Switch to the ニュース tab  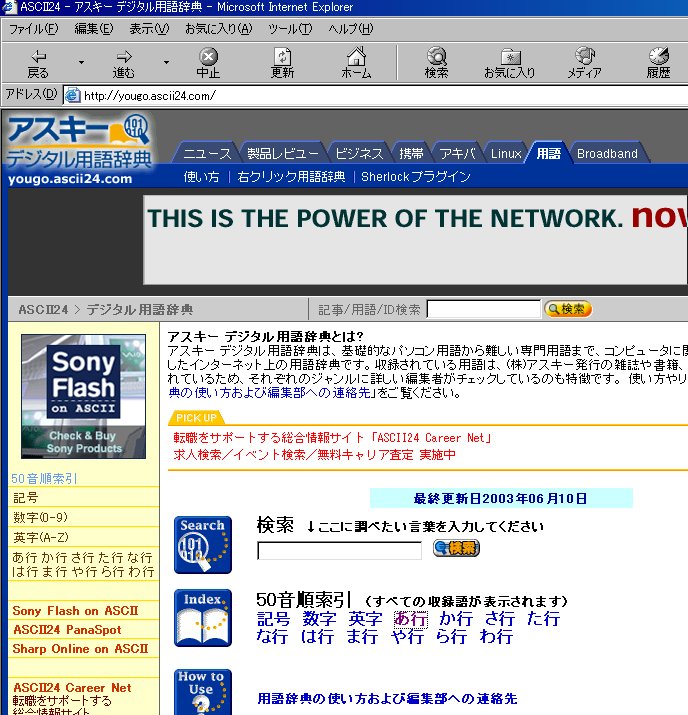[x=207, y=154]
